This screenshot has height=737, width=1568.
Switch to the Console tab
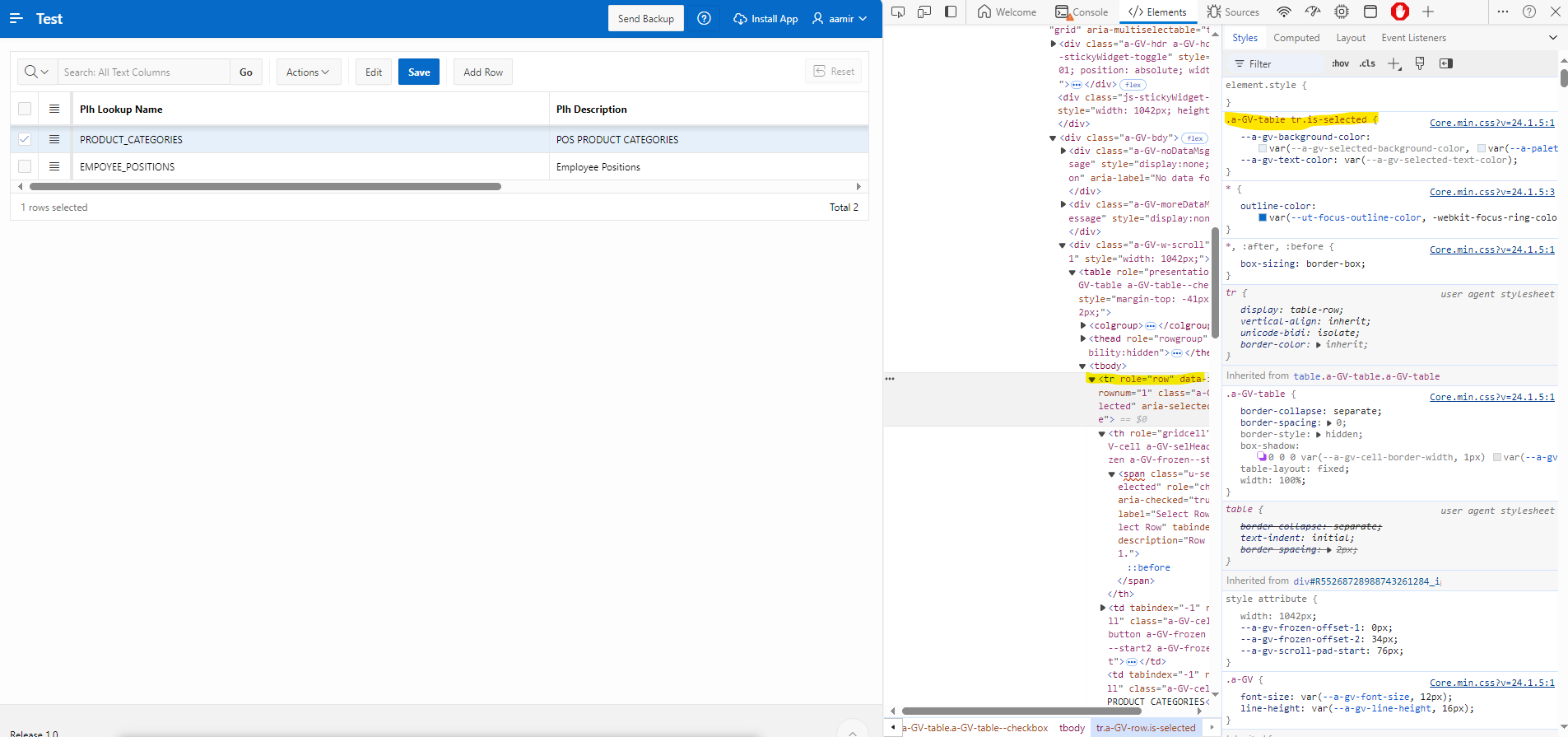[x=1082, y=12]
